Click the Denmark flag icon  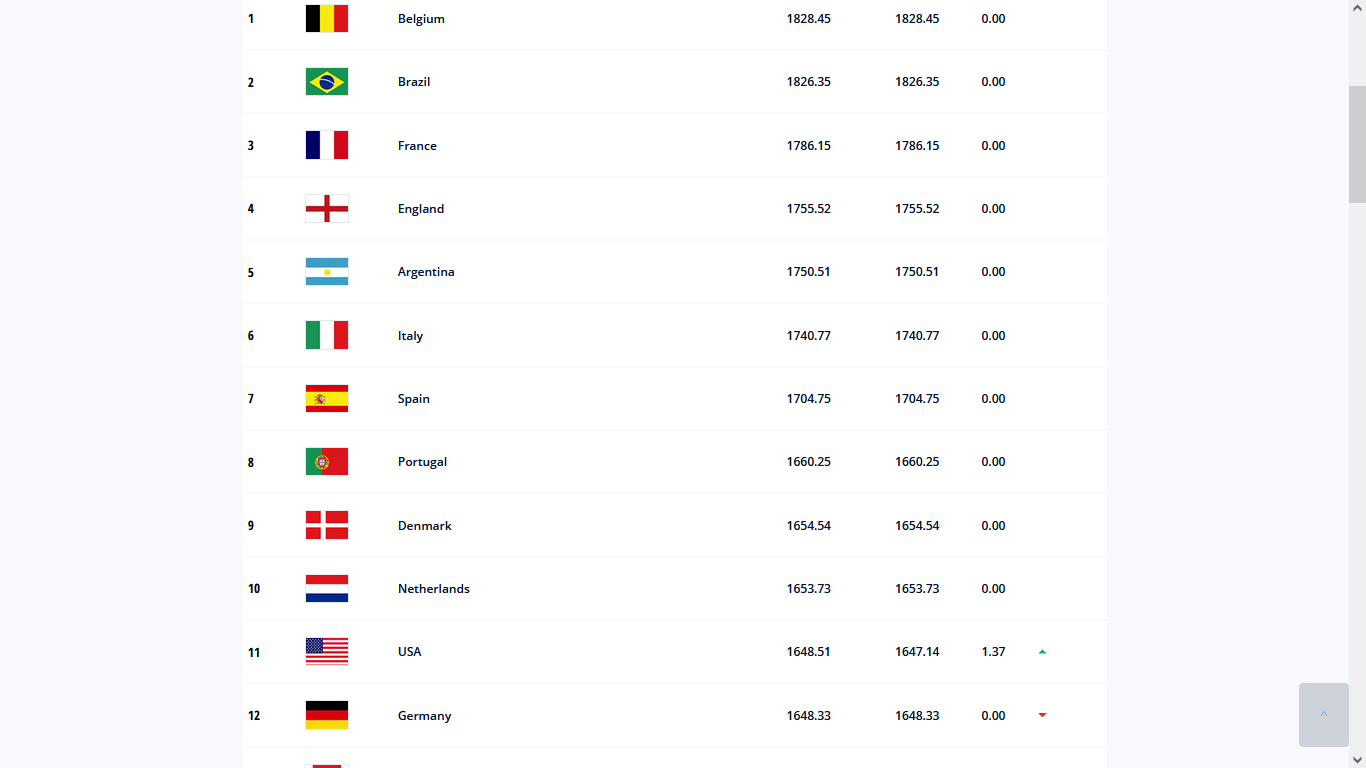[326, 525]
